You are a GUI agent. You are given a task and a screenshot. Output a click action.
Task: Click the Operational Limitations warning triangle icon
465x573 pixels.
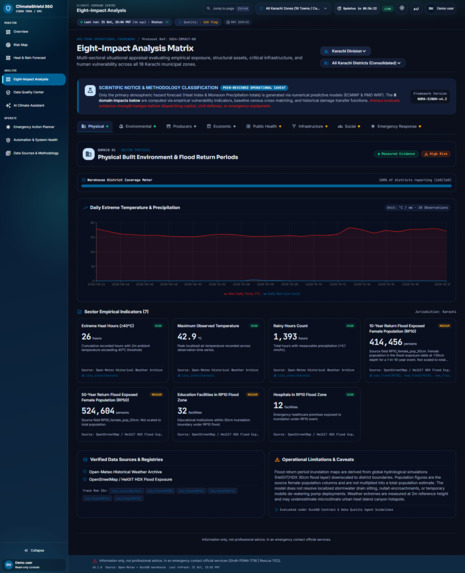click(x=277, y=460)
